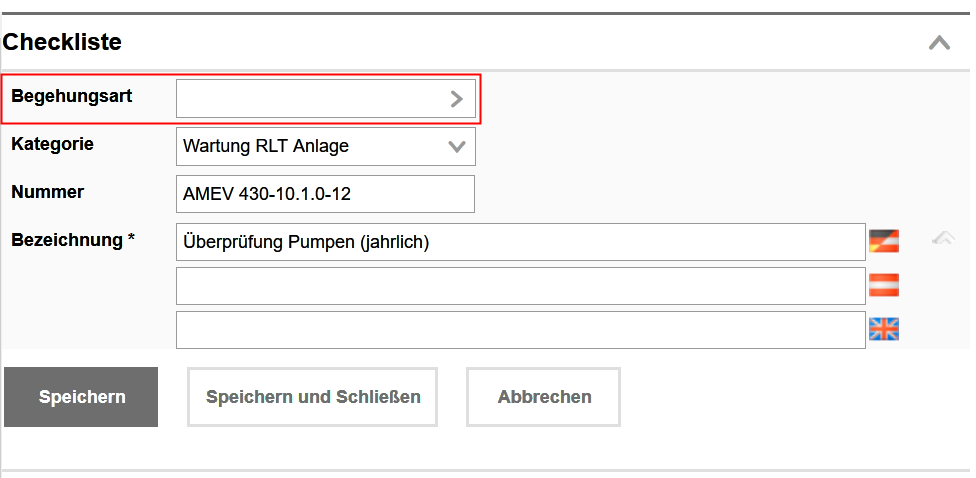Click the Austrian Bezeichnung text field
The height and width of the screenshot is (478, 976).
pyautogui.click(x=520, y=285)
